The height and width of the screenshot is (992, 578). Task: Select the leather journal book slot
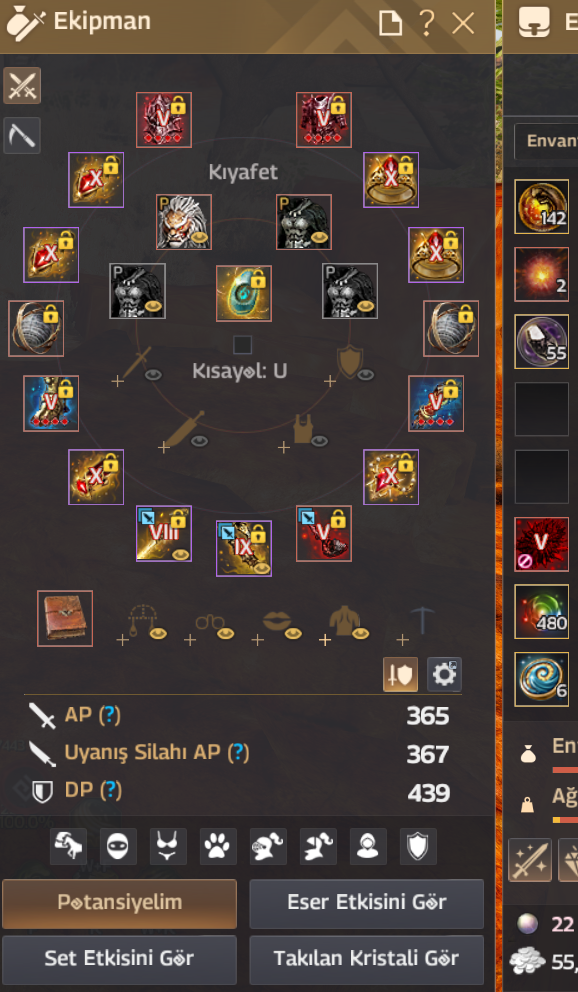pyautogui.click(x=65, y=619)
